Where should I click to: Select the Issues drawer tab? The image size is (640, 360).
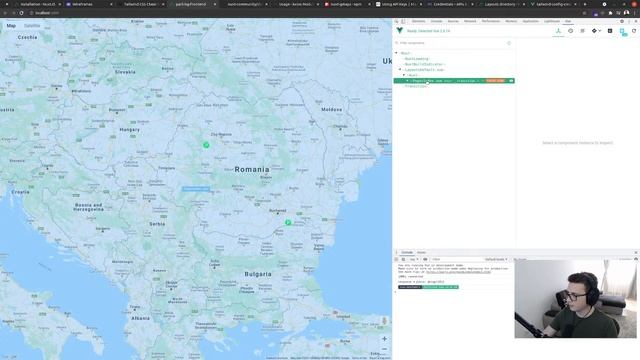[x=421, y=253]
